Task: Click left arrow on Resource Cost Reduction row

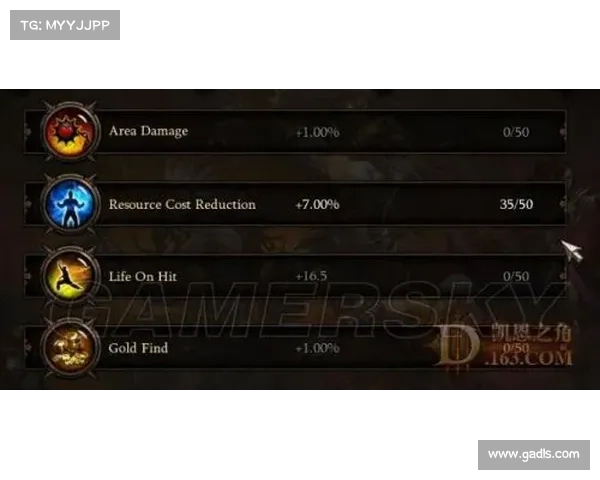Action: (28, 204)
